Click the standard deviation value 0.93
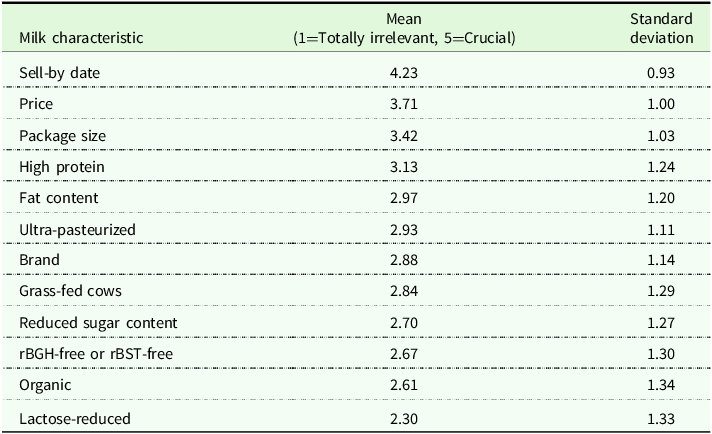712x434 pixels. point(661,73)
